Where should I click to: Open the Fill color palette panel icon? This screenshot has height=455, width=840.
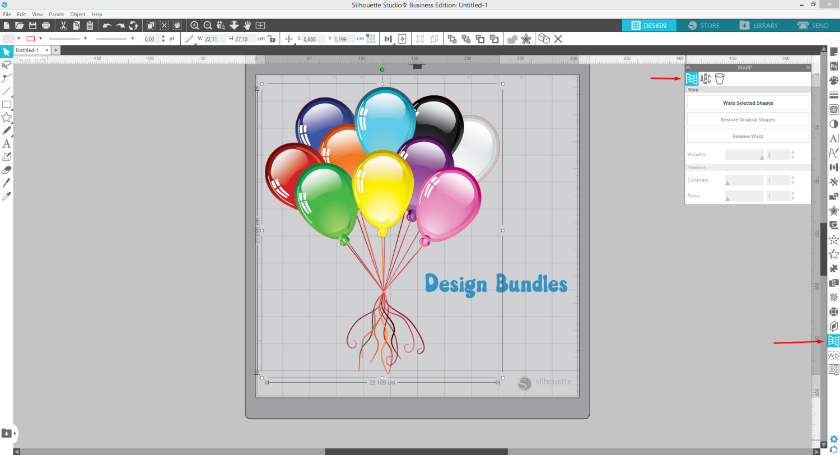tap(834, 80)
